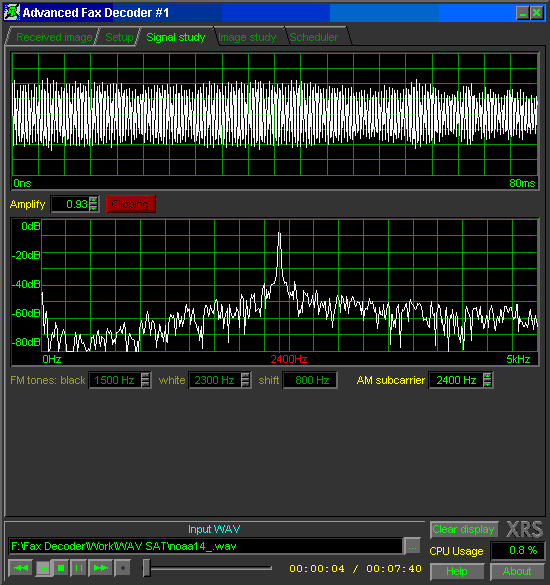Click the FM black tone 1500 Hz field

point(115,380)
